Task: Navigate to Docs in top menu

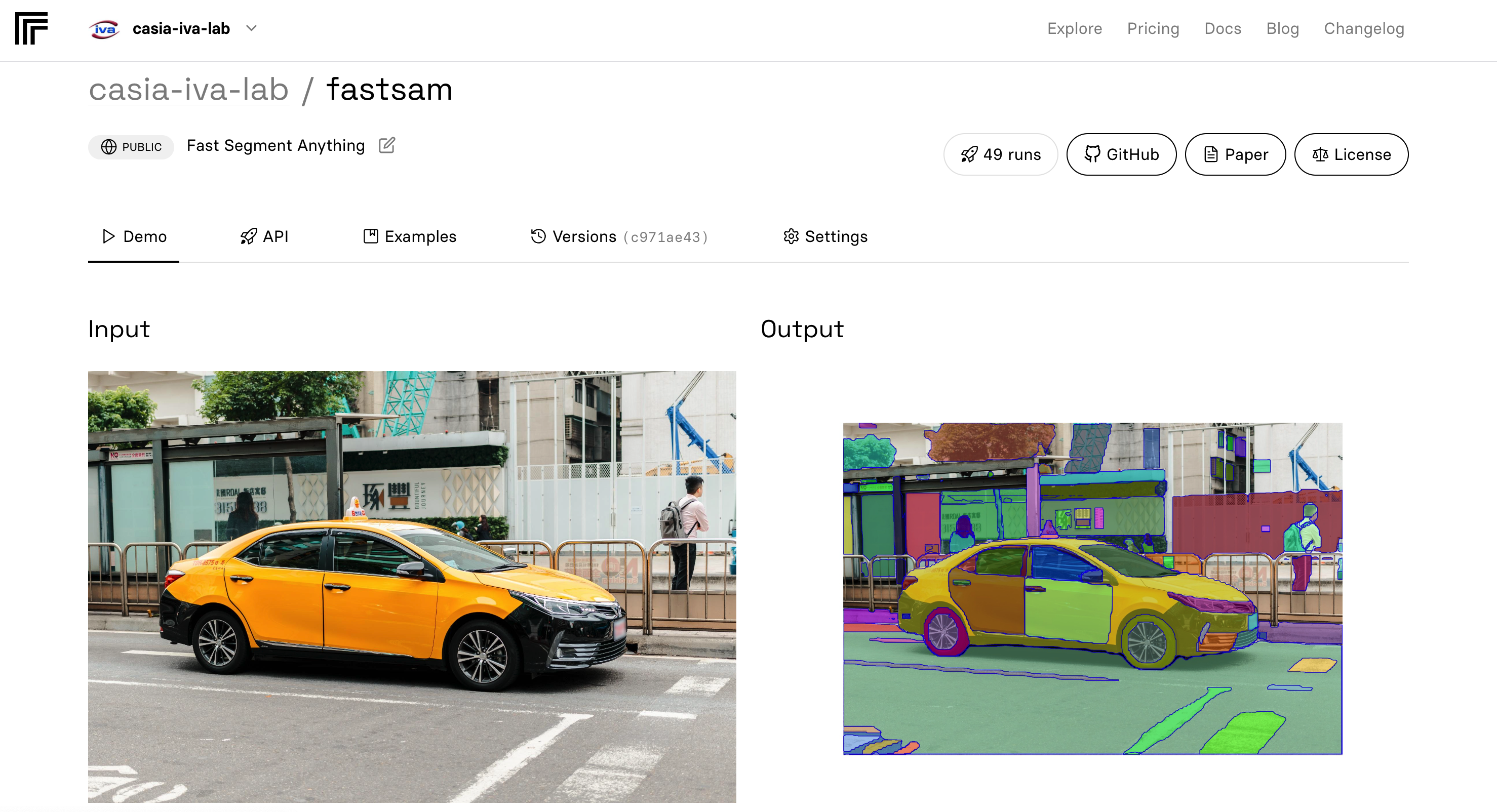Action: point(1223,28)
